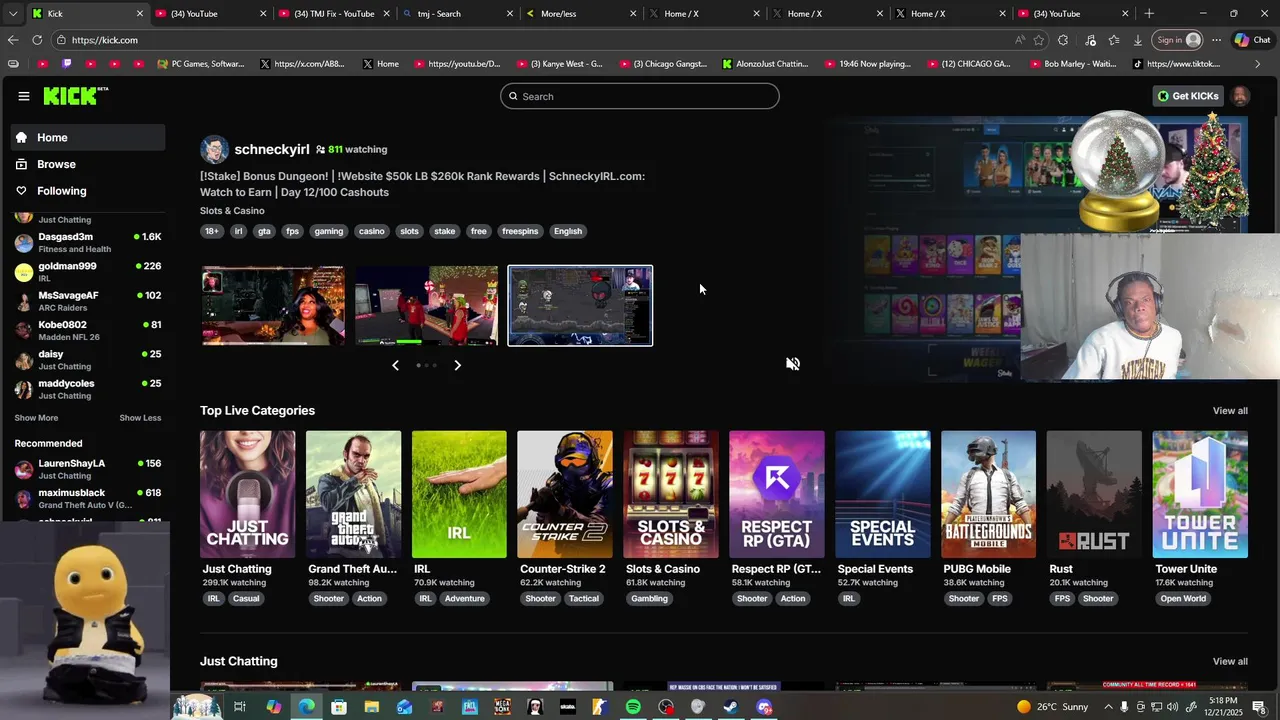The height and width of the screenshot is (720, 1280).
Task: Open maddycoles channel in sidebar
Action: click(88, 389)
